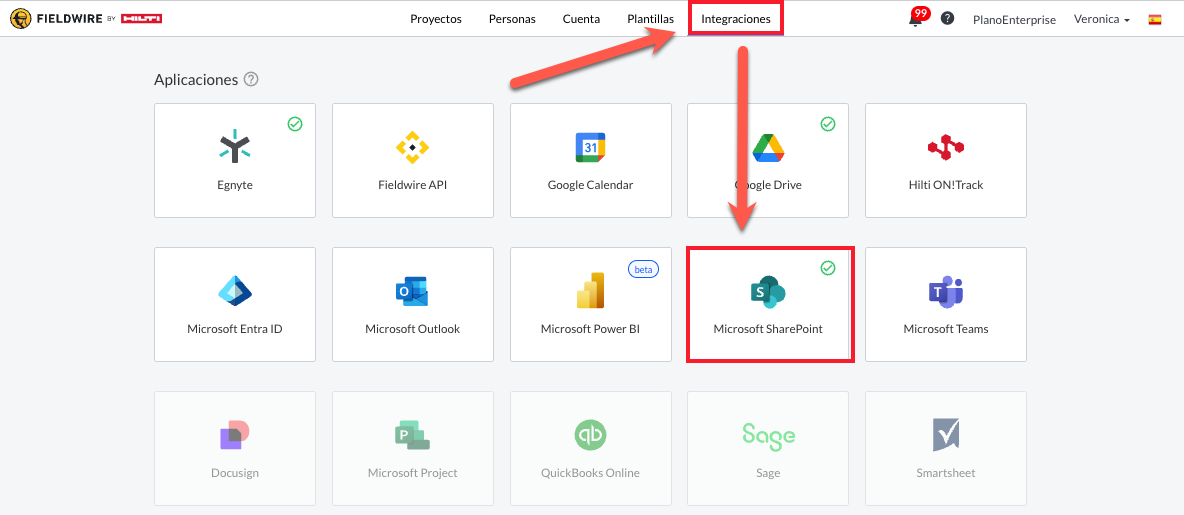This screenshot has height=515, width=1184.
Task: Open the Personas tab
Action: pyautogui.click(x=512, y=20)
